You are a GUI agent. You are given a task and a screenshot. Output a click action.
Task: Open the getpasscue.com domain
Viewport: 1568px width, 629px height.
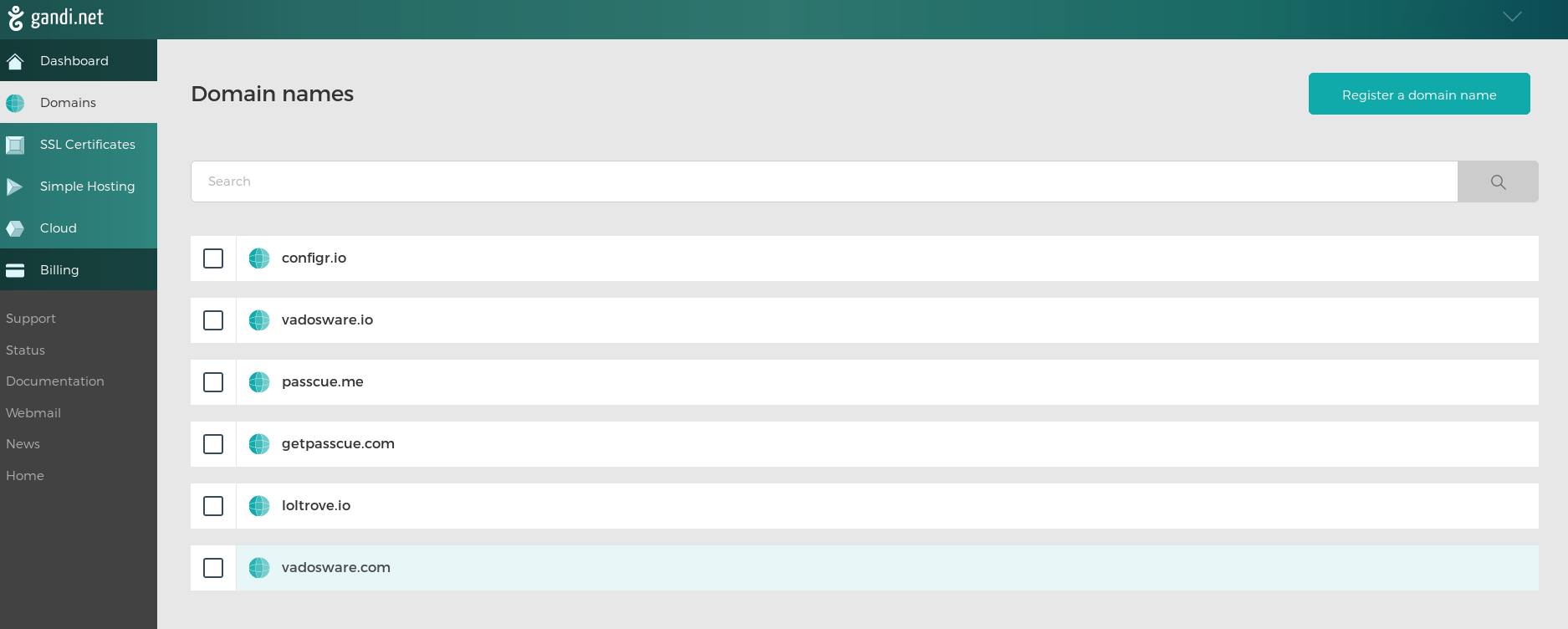[338, 443]
